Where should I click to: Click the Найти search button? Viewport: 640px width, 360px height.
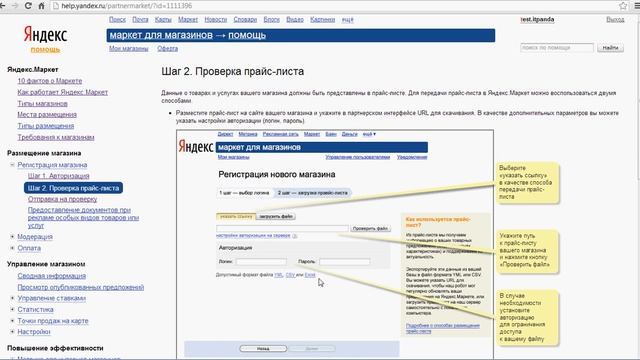(x=610, y=48)
